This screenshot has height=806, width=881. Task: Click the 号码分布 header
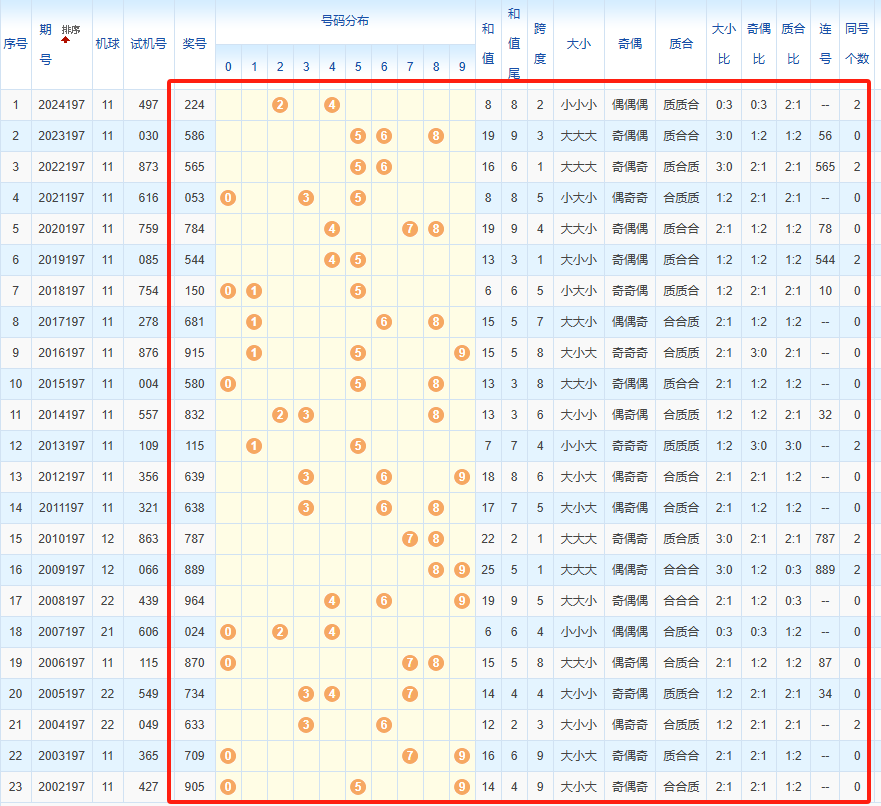point(345,21)
